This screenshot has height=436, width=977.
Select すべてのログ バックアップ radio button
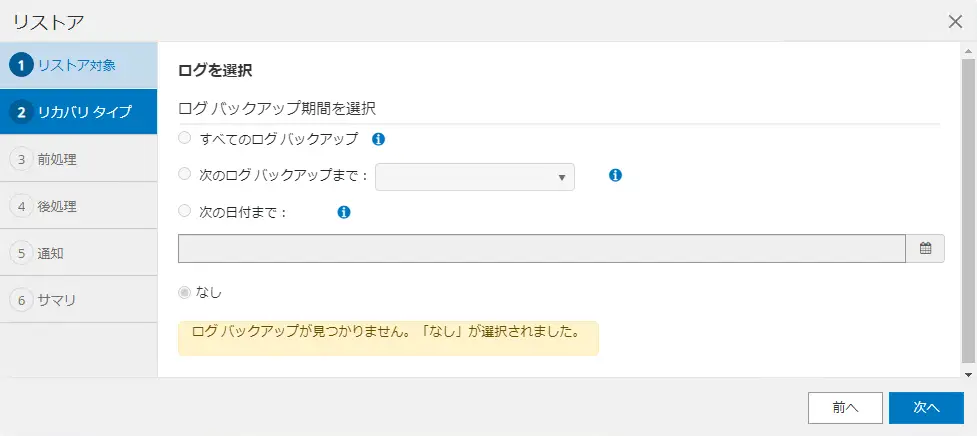(x=184, y=138)
